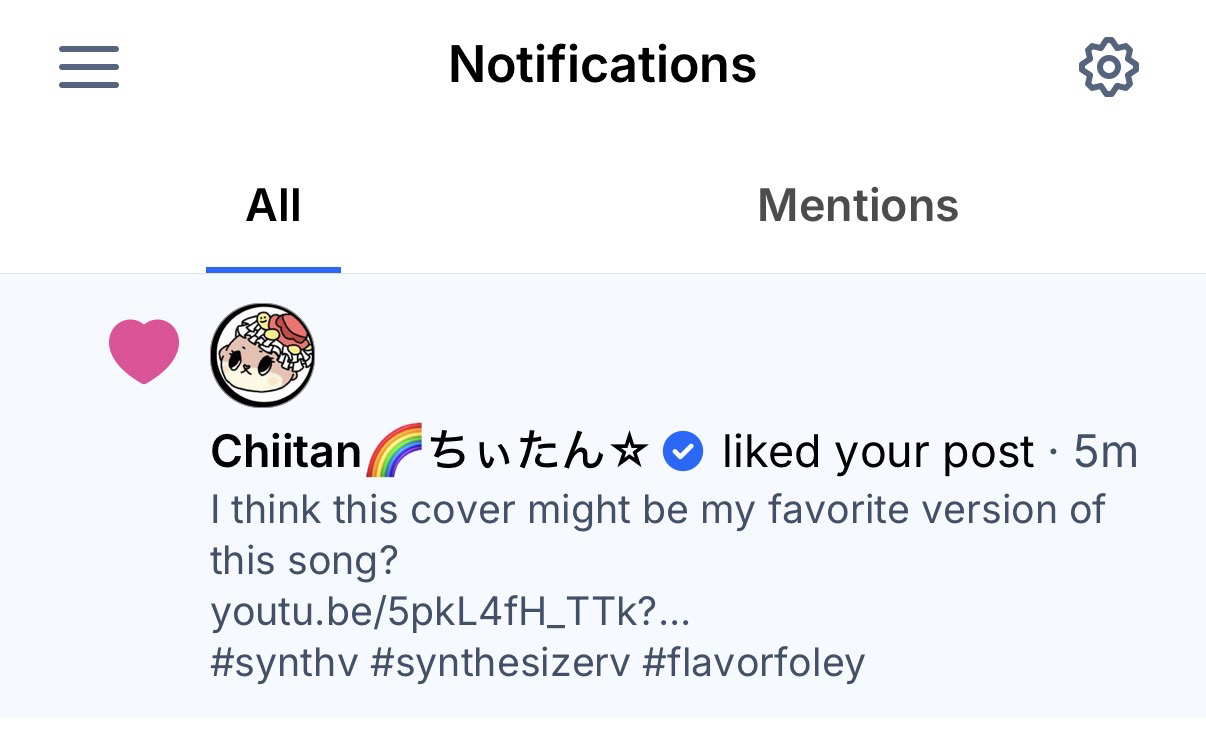Click the Chiitan display name
The height and width of the screenshot is (739, 1206).
[x=286, y=453]
